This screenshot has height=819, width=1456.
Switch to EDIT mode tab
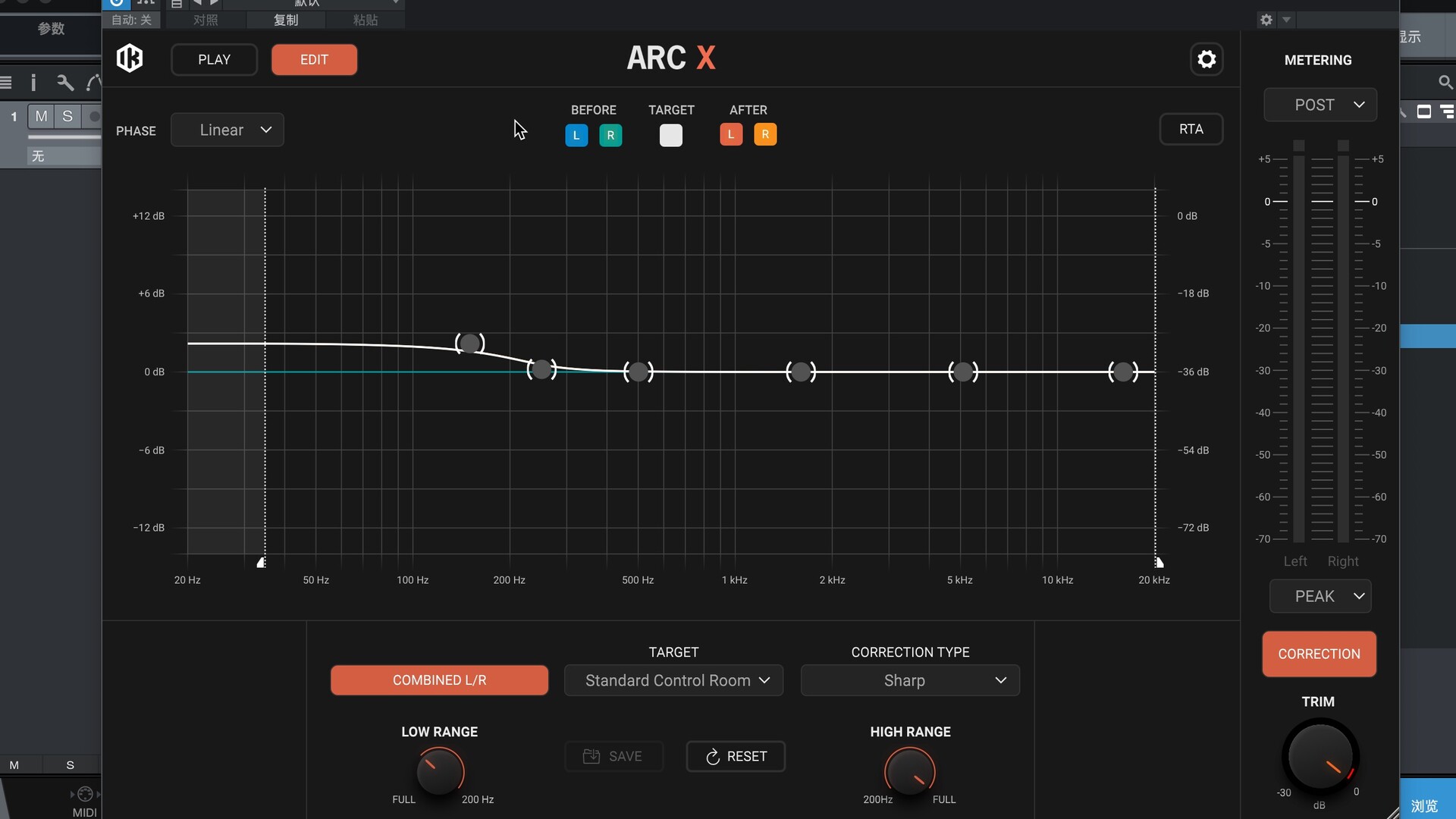coord(314,59)
